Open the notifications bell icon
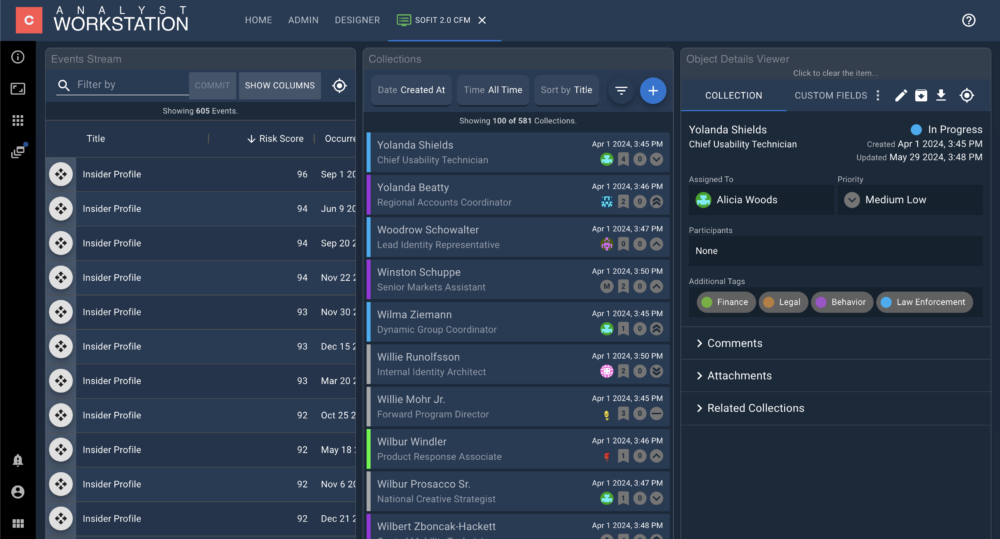 [x=18, y=460]
